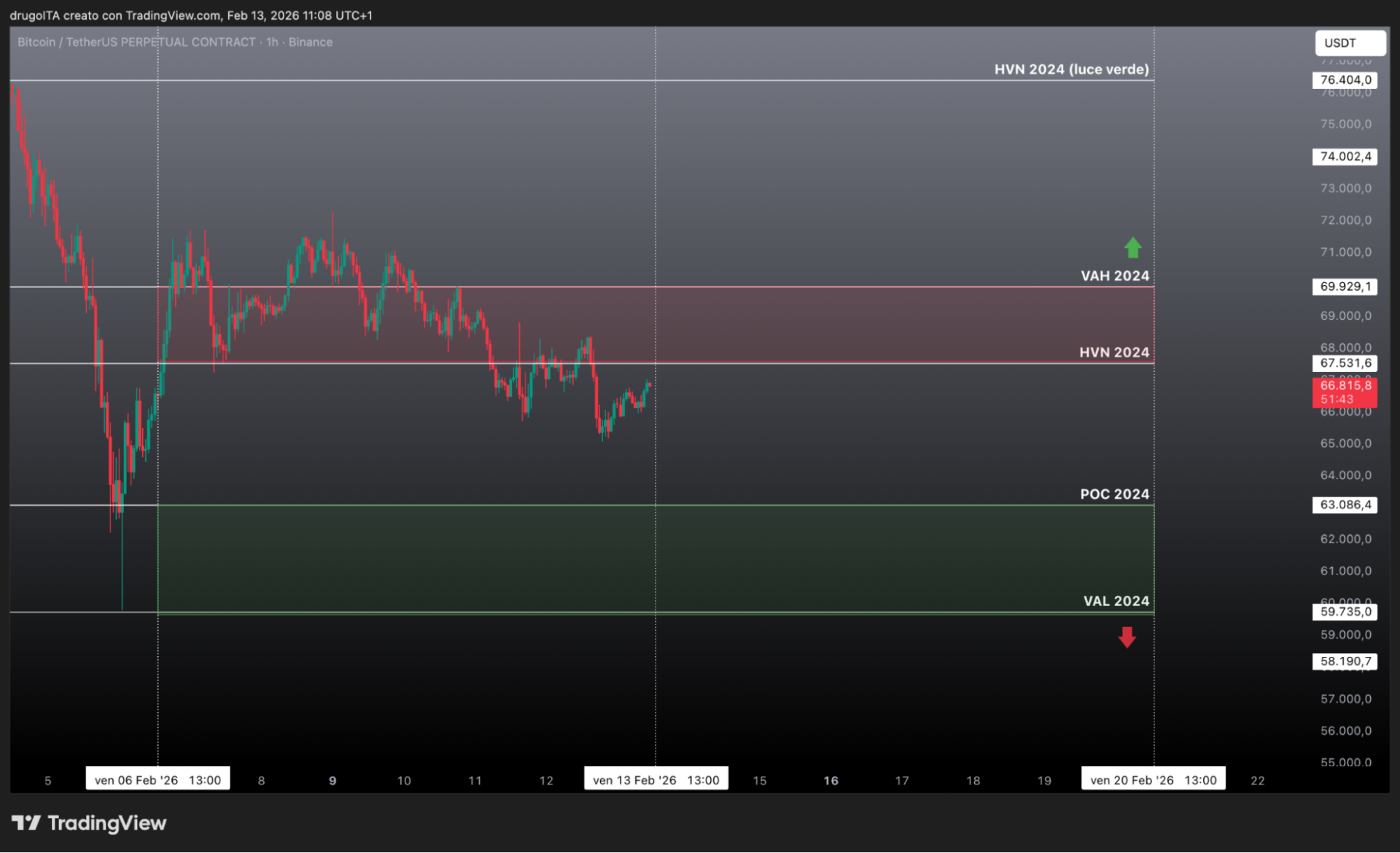
Task: Click the red down arrow below VAL 2024
Action: (1127, 637)
